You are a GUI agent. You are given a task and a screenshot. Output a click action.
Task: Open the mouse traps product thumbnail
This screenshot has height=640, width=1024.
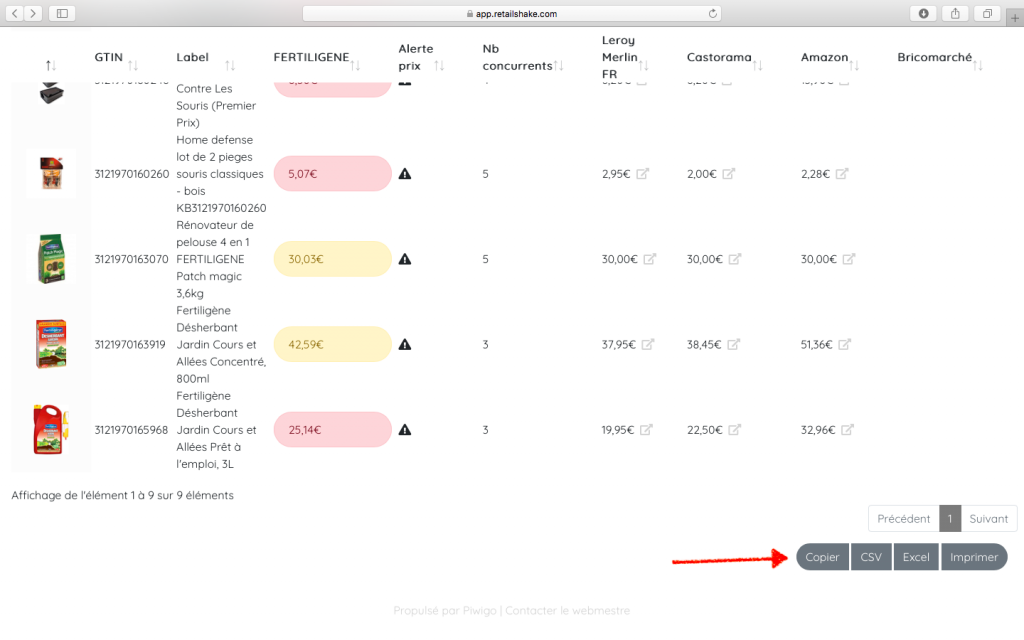pyautogui.click(x=51, y=174)
